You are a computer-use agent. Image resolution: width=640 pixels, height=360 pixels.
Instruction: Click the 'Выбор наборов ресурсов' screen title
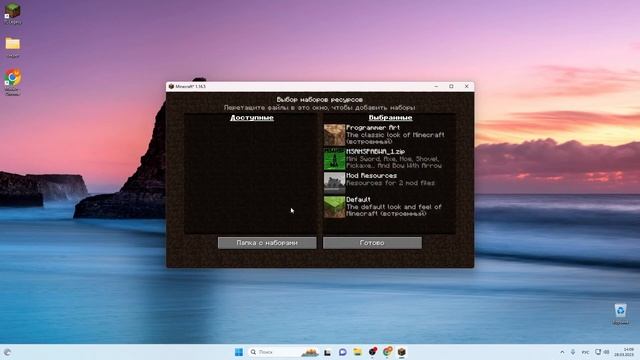coord(320,100)
